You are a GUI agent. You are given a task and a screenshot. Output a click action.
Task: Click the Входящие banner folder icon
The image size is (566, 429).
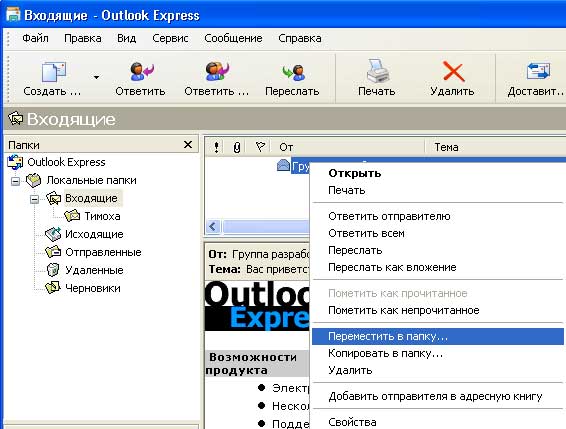point(16,118)
